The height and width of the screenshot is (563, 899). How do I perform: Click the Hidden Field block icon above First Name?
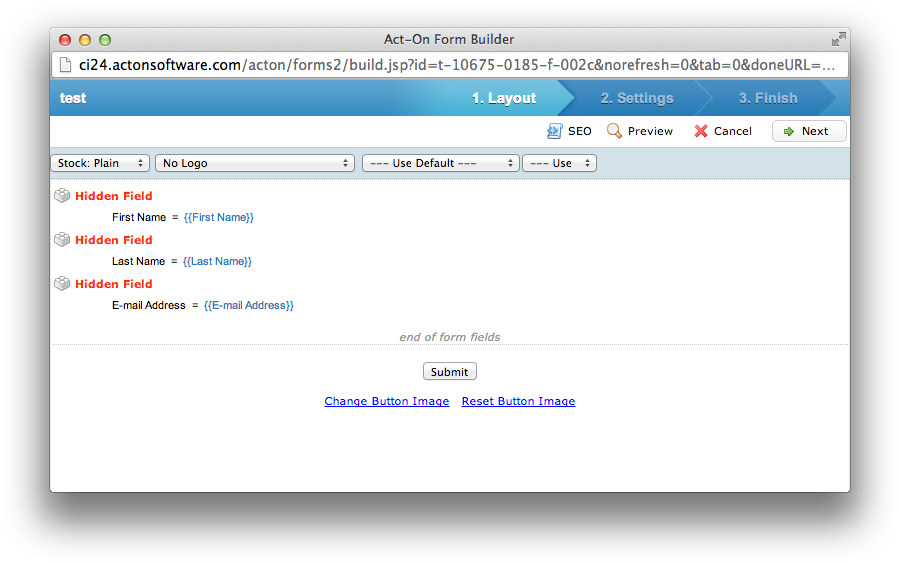tap(62, 196)
